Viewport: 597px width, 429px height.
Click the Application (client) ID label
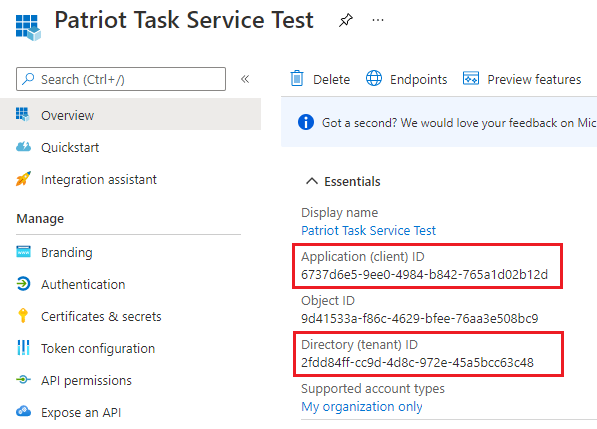pos(362,257)
